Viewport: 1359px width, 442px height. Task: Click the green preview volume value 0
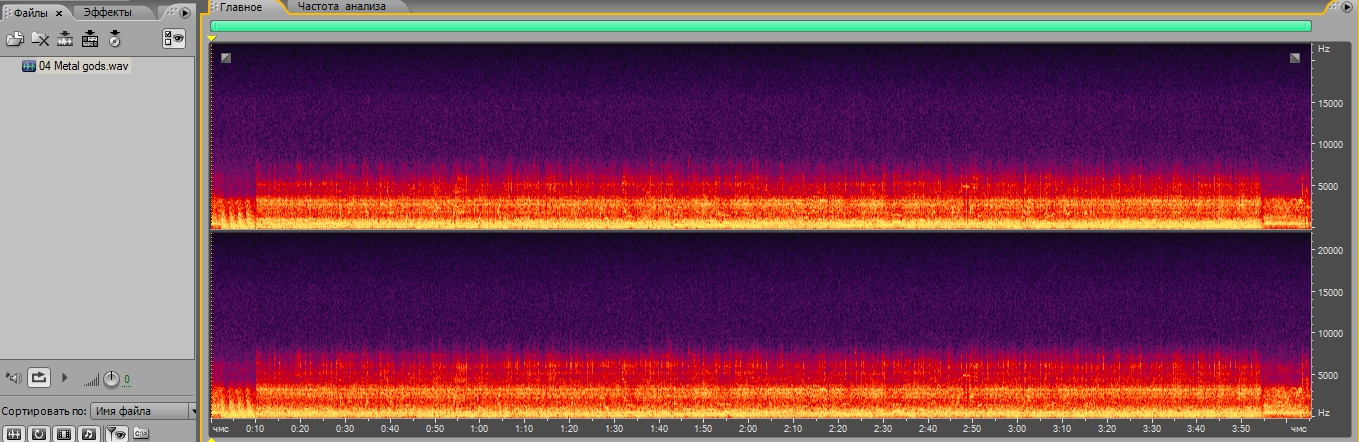126,379
